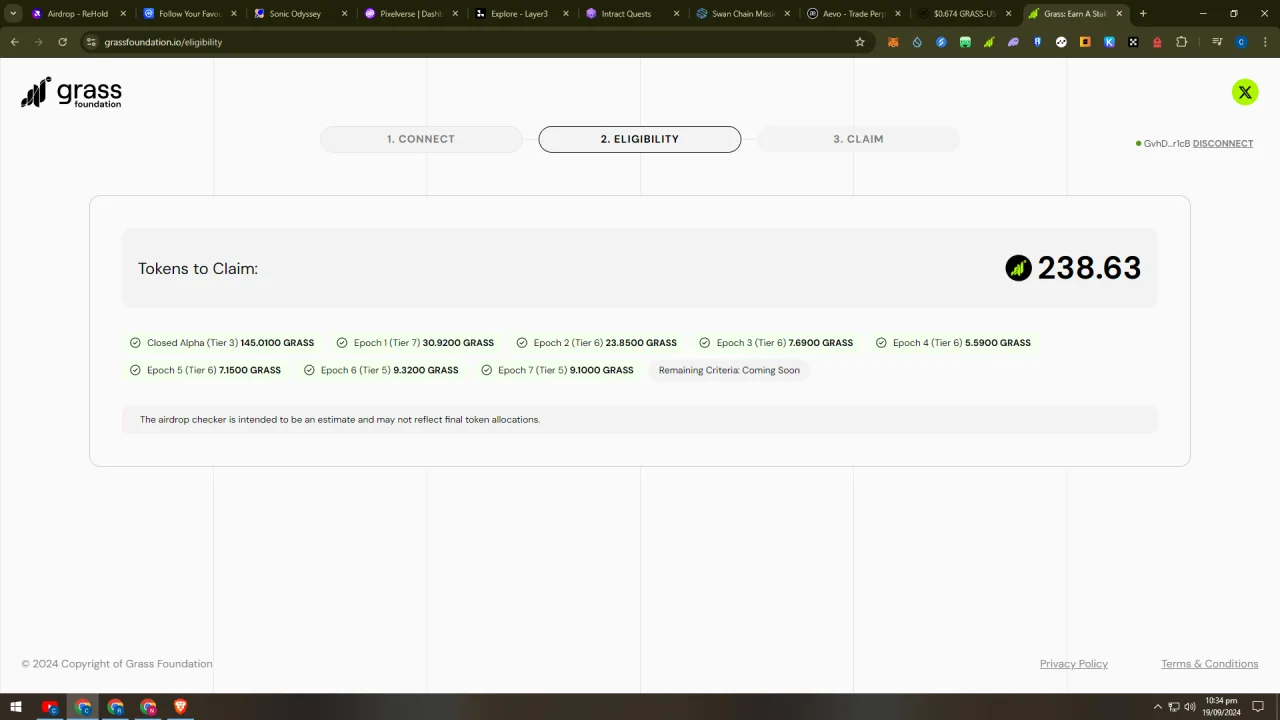
Task: Click the Closed Alpha (Tier 3) check mark
Action: coord(135,343)
